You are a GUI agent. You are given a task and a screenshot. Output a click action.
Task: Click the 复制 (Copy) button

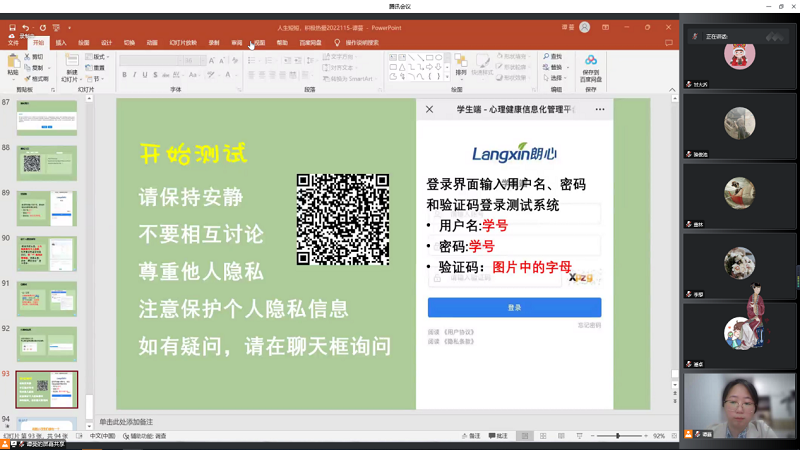point(34,68)
